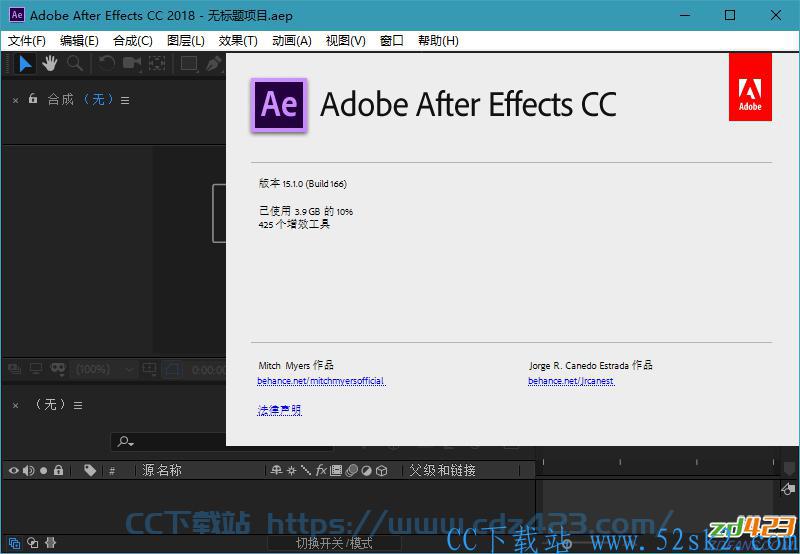The image size is (800, 554).
Task: Click the timeline layer search field
Action: pos(221,441)
